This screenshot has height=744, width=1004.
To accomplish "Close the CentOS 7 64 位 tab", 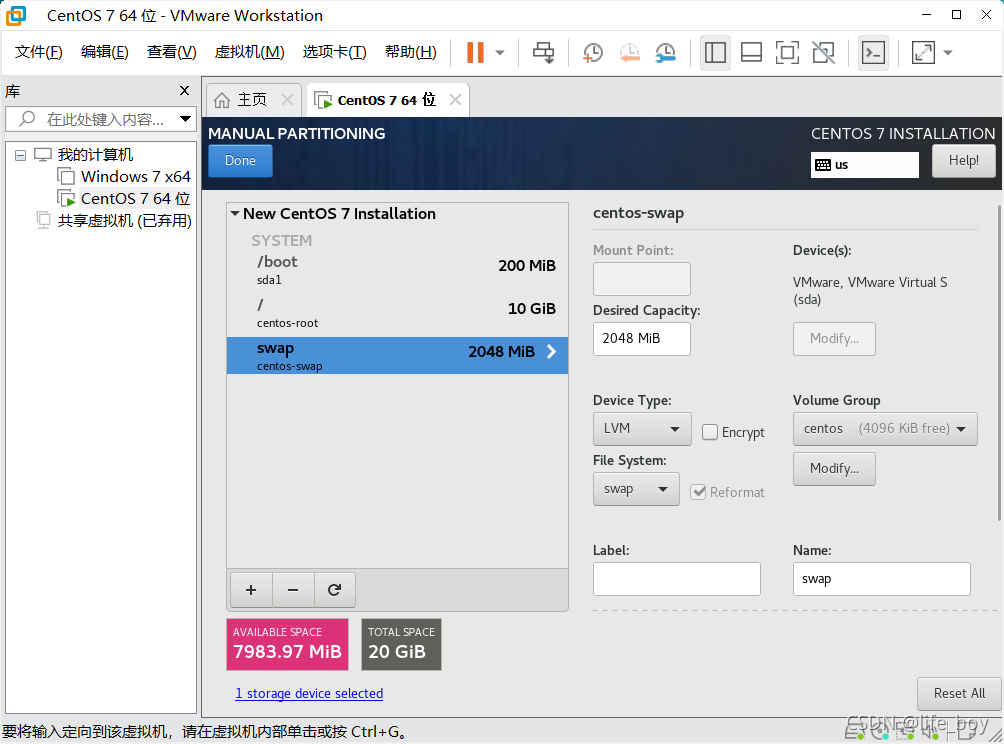I will [455, 100].
